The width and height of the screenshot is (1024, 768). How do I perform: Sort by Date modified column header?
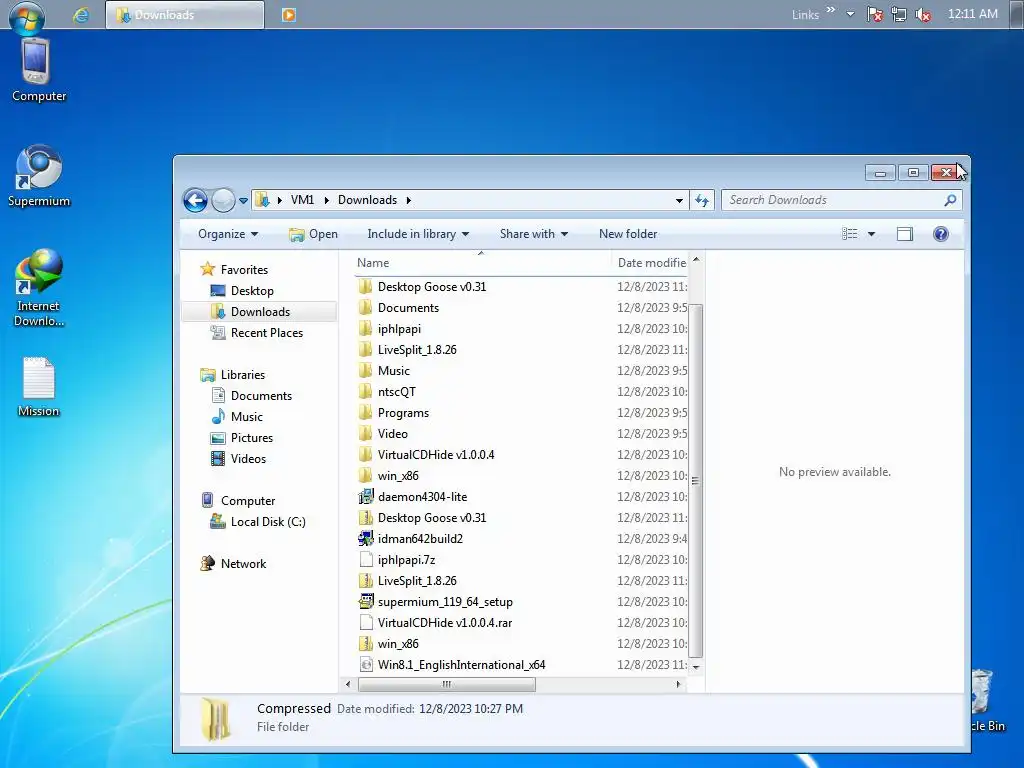click(650, 263)
